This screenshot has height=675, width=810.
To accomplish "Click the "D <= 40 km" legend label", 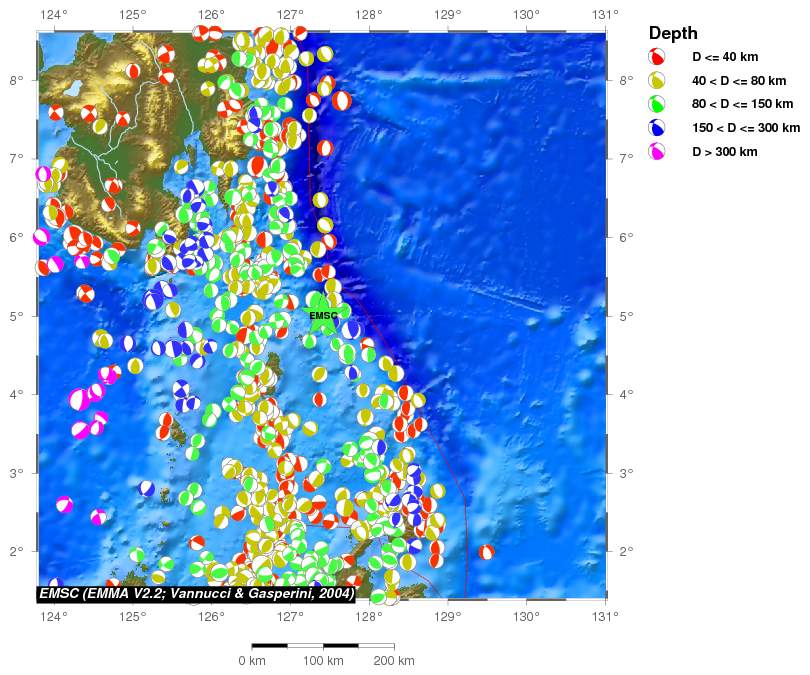I will point(725,57).
